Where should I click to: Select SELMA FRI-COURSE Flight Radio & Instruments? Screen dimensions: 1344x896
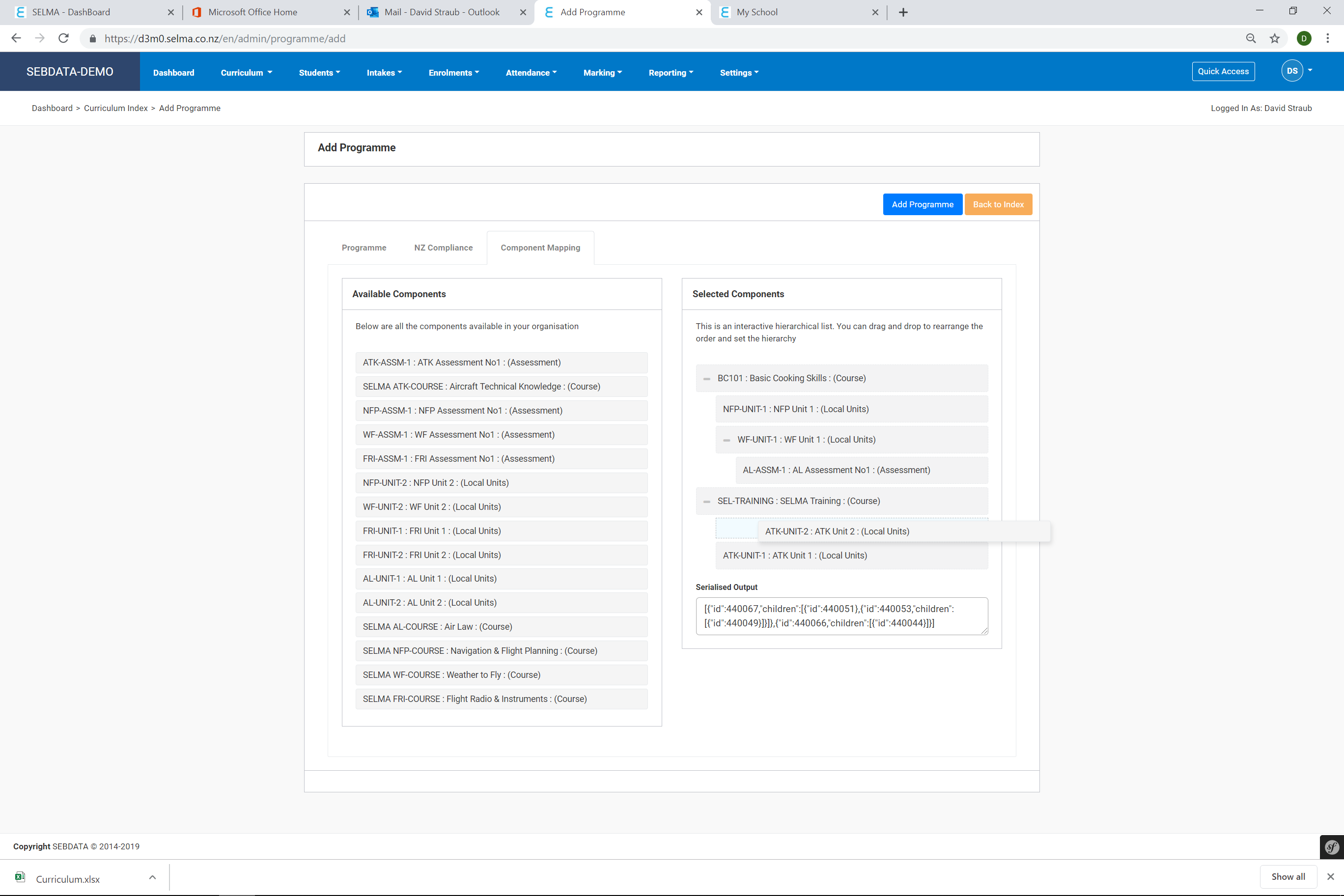pyautogui.click(x=501, y=699)
